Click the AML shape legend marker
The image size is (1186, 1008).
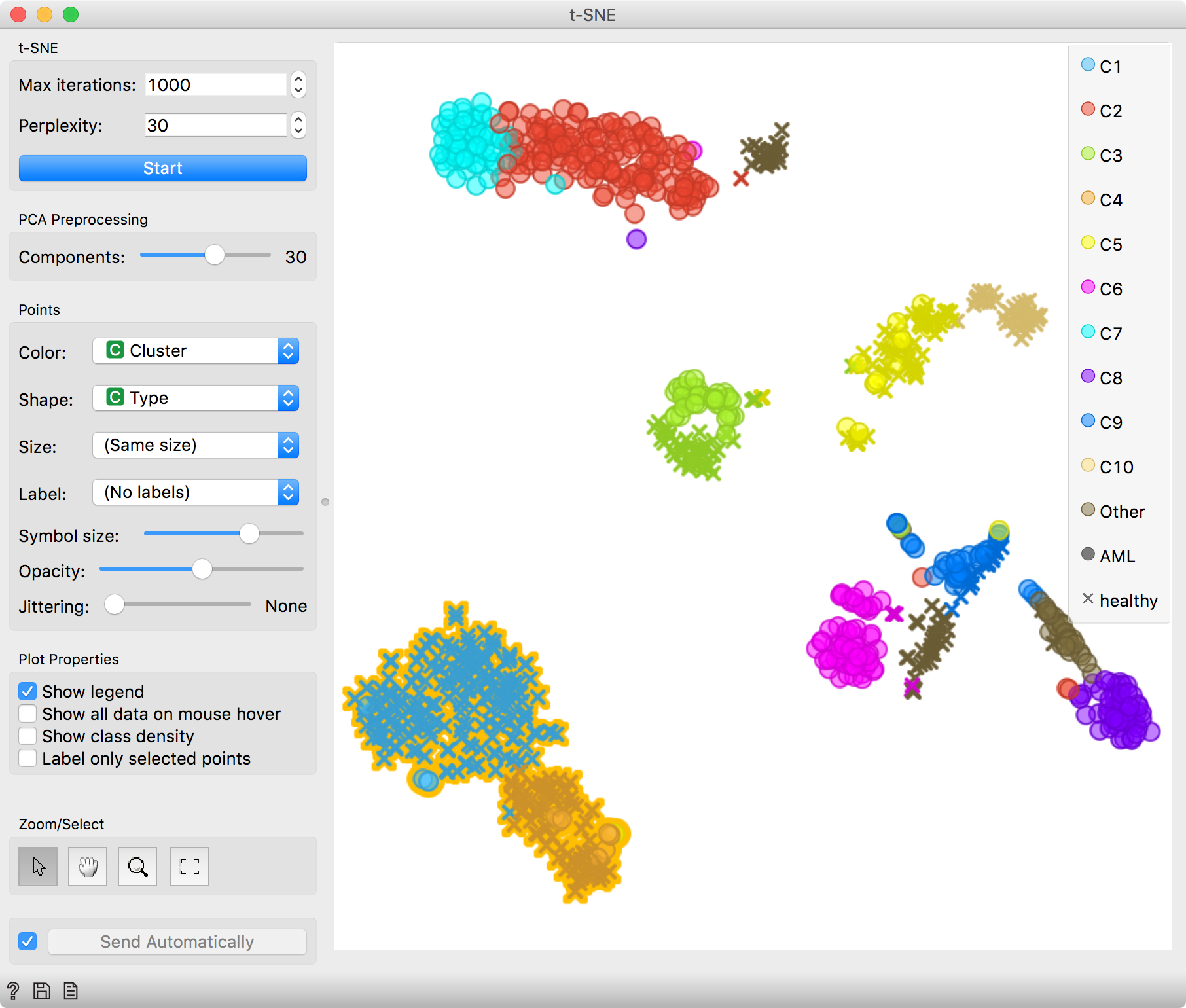1088,554
